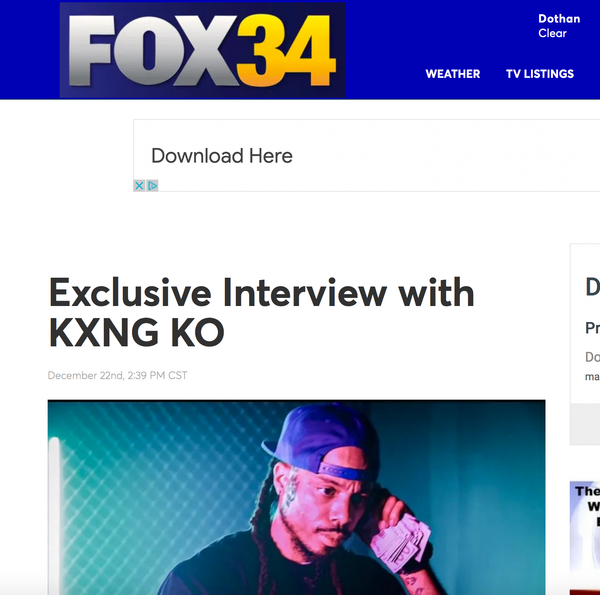Click the sidebar panel heading starting with D
This screenshot has height=595, width=600.
[x=592, y=287]
